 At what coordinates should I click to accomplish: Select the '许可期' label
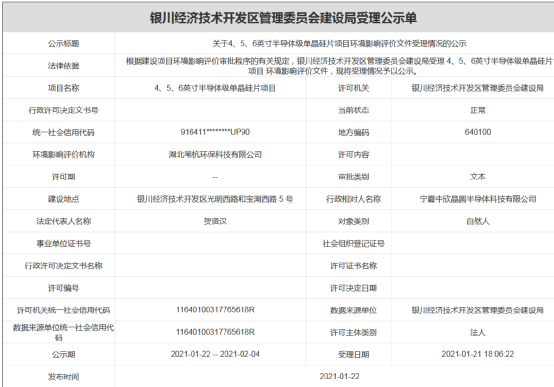click(x=64, y=177)
